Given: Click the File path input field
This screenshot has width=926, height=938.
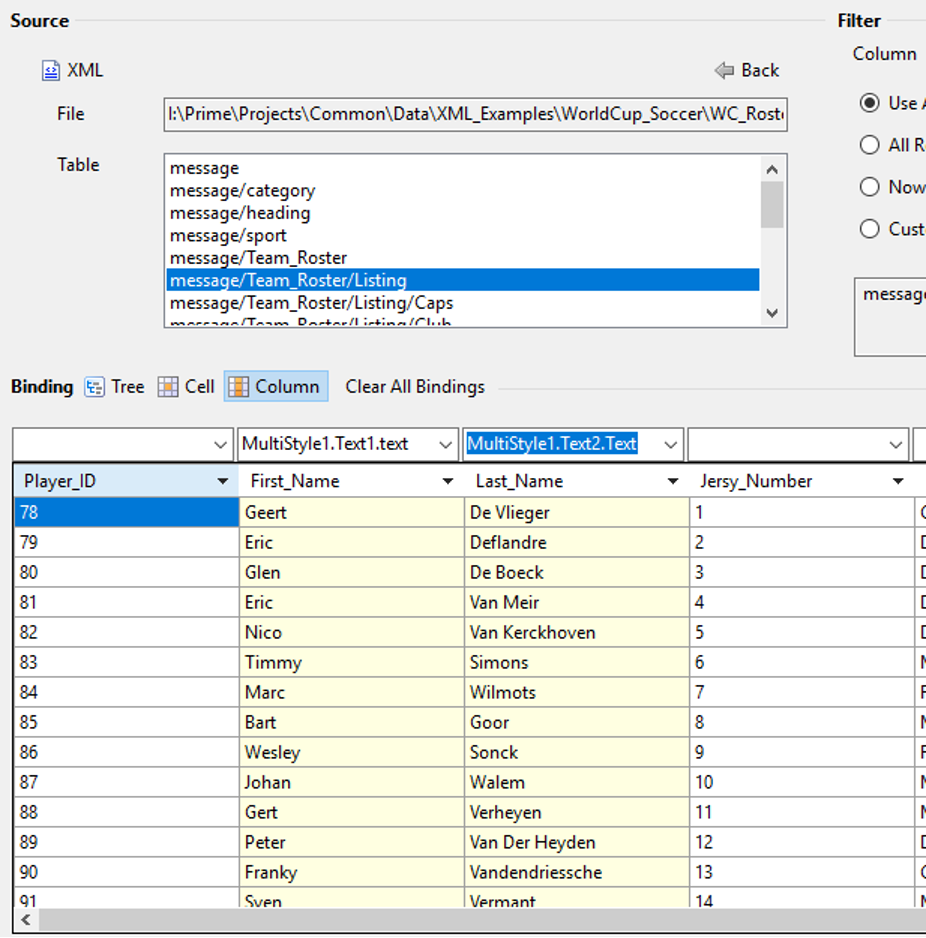Looking at the screenshot, I should 475,114.
